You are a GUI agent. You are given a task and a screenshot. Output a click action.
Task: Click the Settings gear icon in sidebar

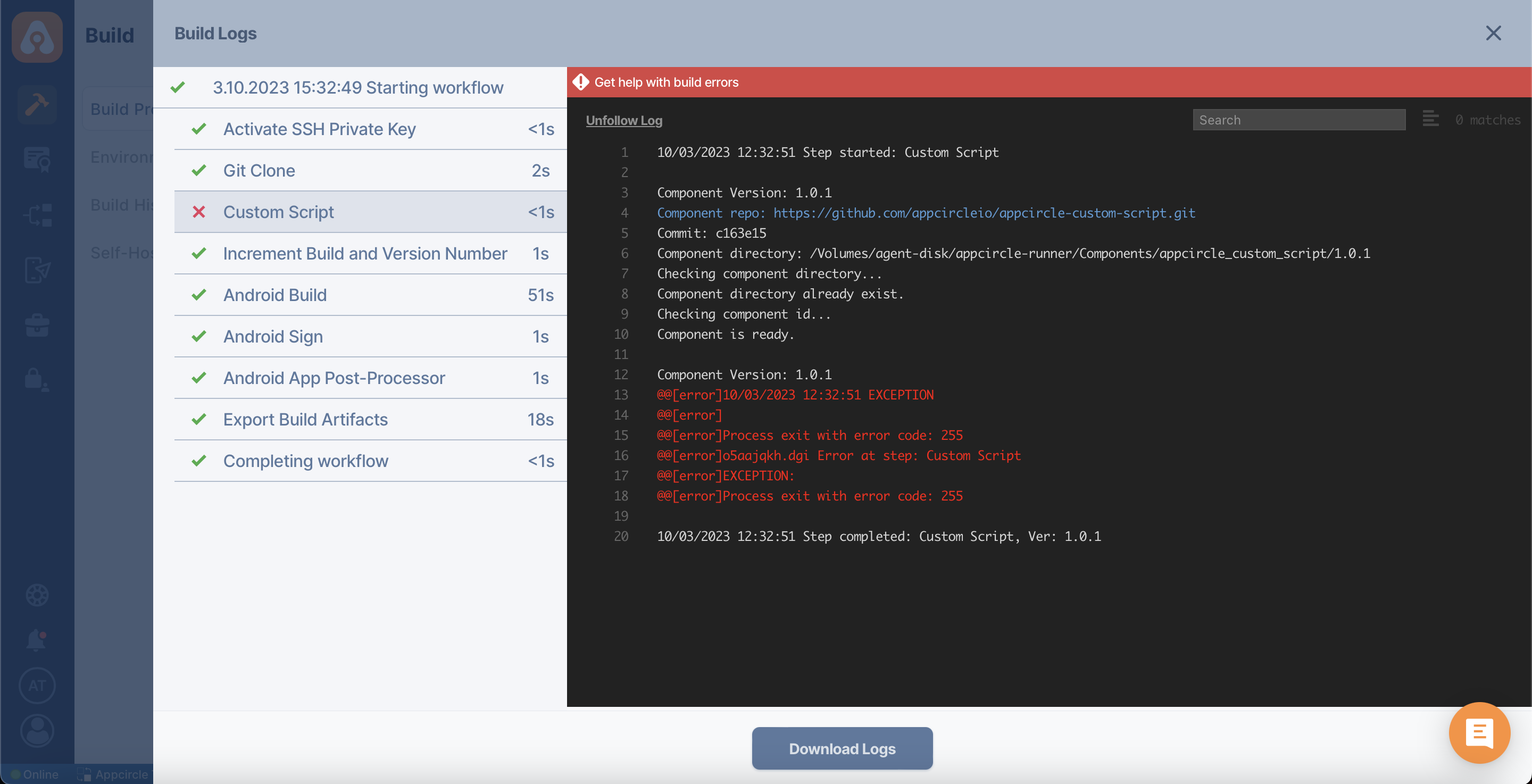37,596
